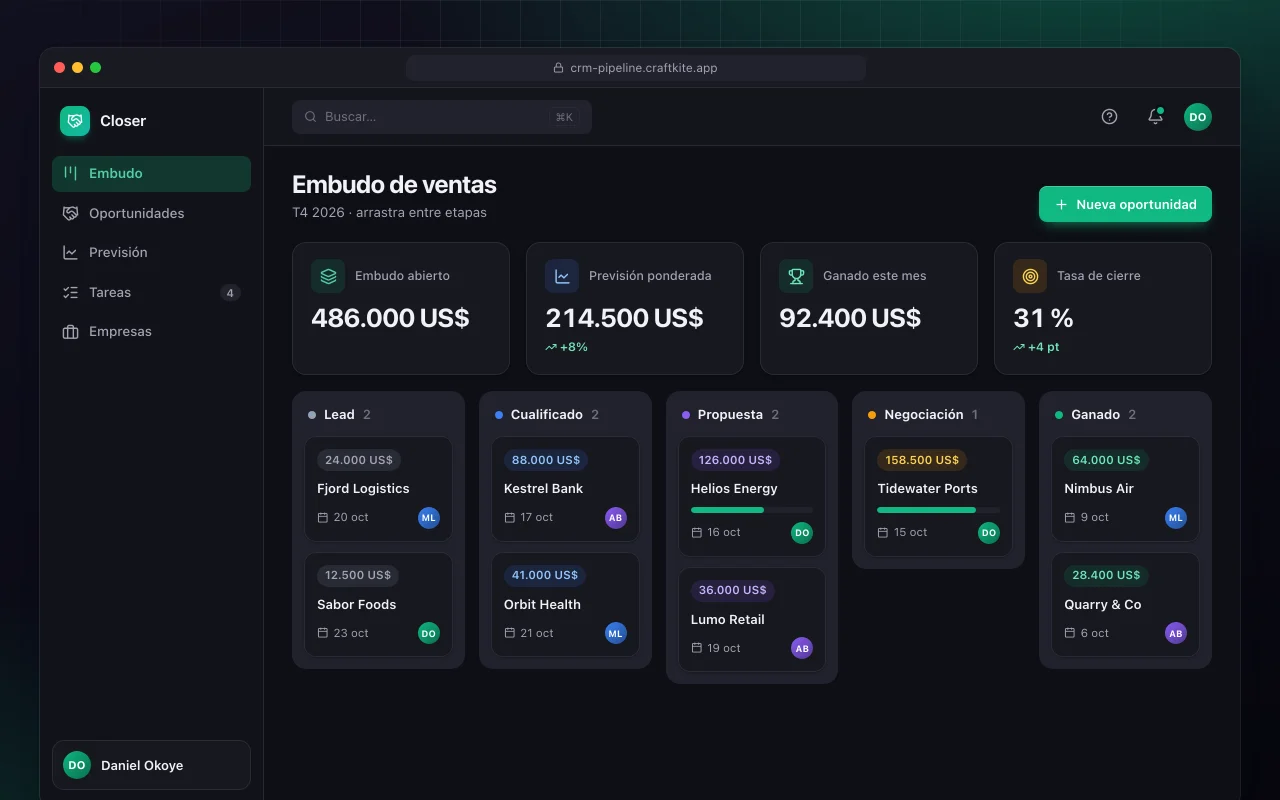Image resolution: width=1280 pixels, height=800 pixels.
Task: Open Empresas in the sidebar
Action: pyautogui.click(x=151, y=332)
